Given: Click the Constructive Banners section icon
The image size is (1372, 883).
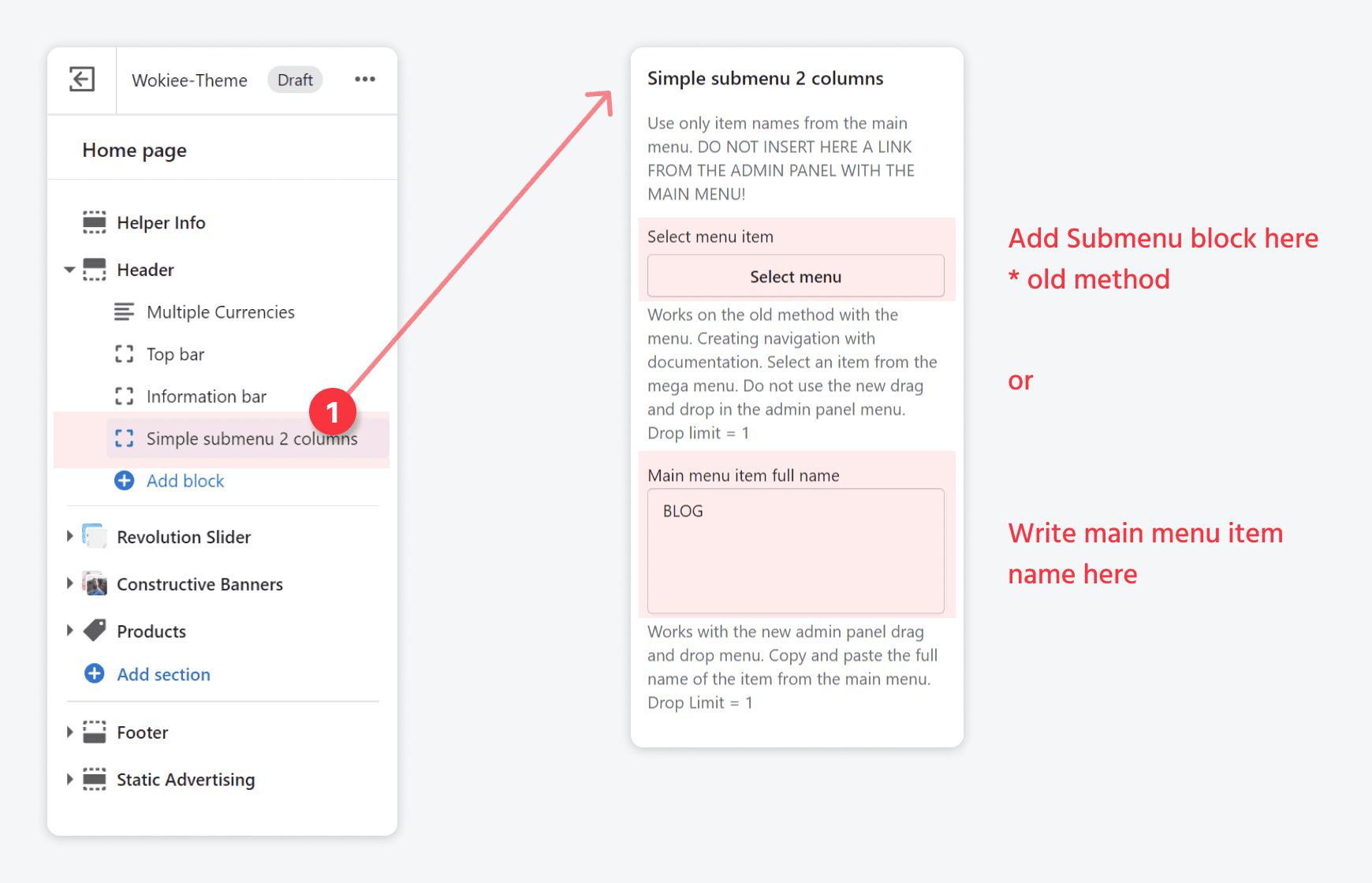Looking at the screenshot, I should (95, 583).
